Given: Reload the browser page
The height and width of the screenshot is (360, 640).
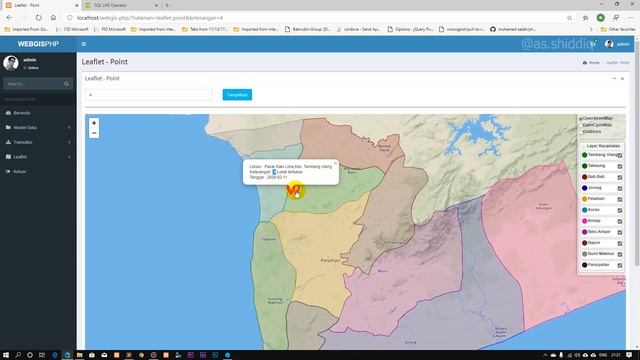Looking at the screenshot, I should click(38, 18).
